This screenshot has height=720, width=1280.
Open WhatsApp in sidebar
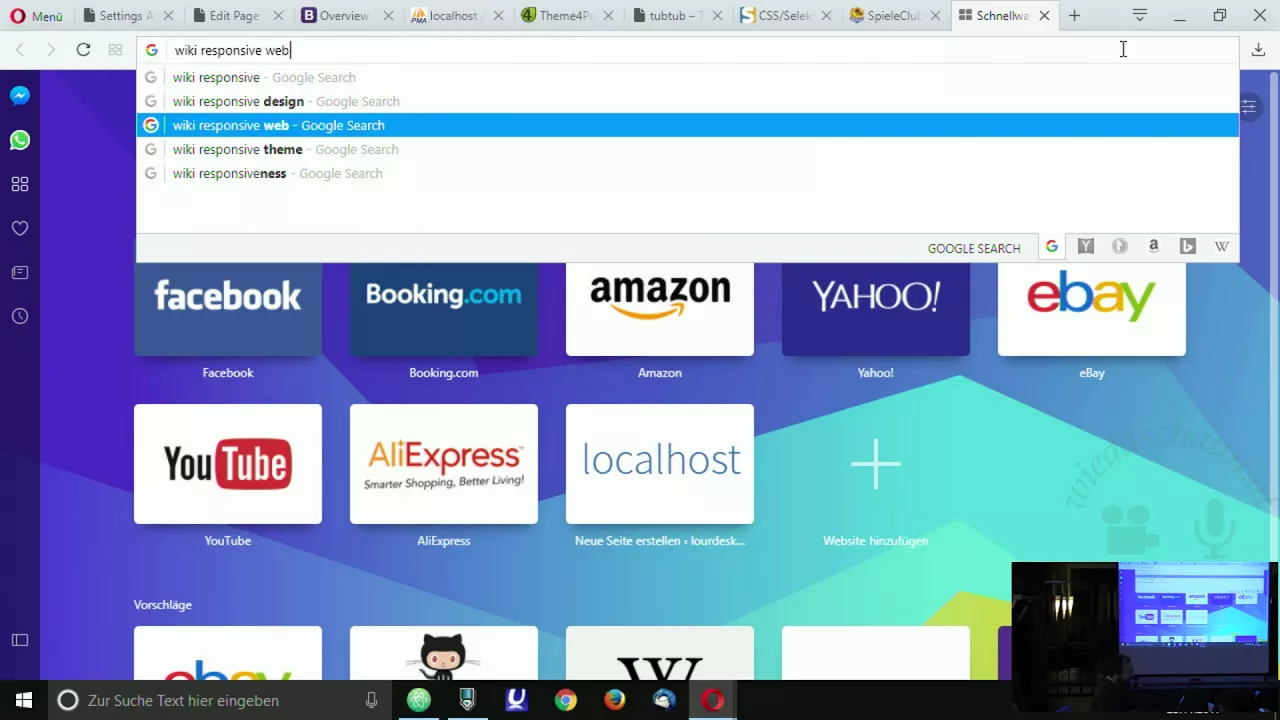point(20,140)
